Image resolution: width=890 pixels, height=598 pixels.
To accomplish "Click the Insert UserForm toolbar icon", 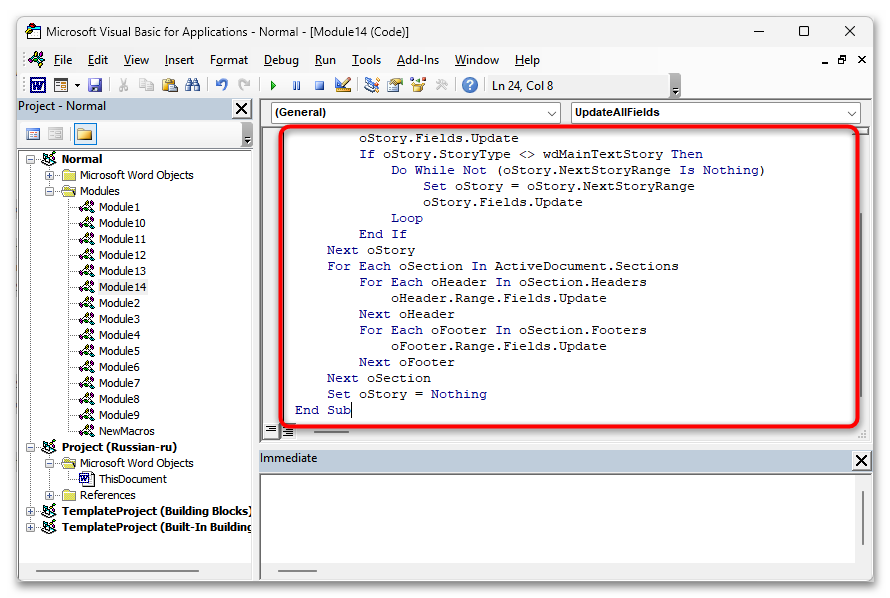I will pyautogui.click(x=61, y=86).
